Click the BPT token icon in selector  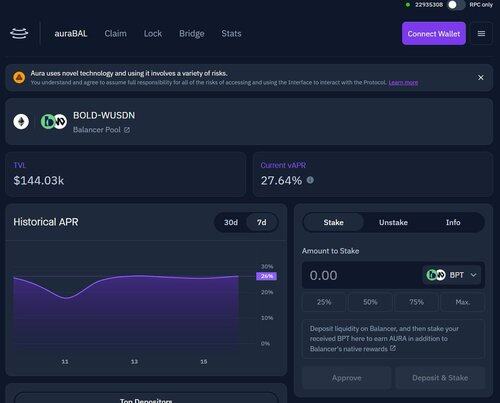(x=436, y=275)
